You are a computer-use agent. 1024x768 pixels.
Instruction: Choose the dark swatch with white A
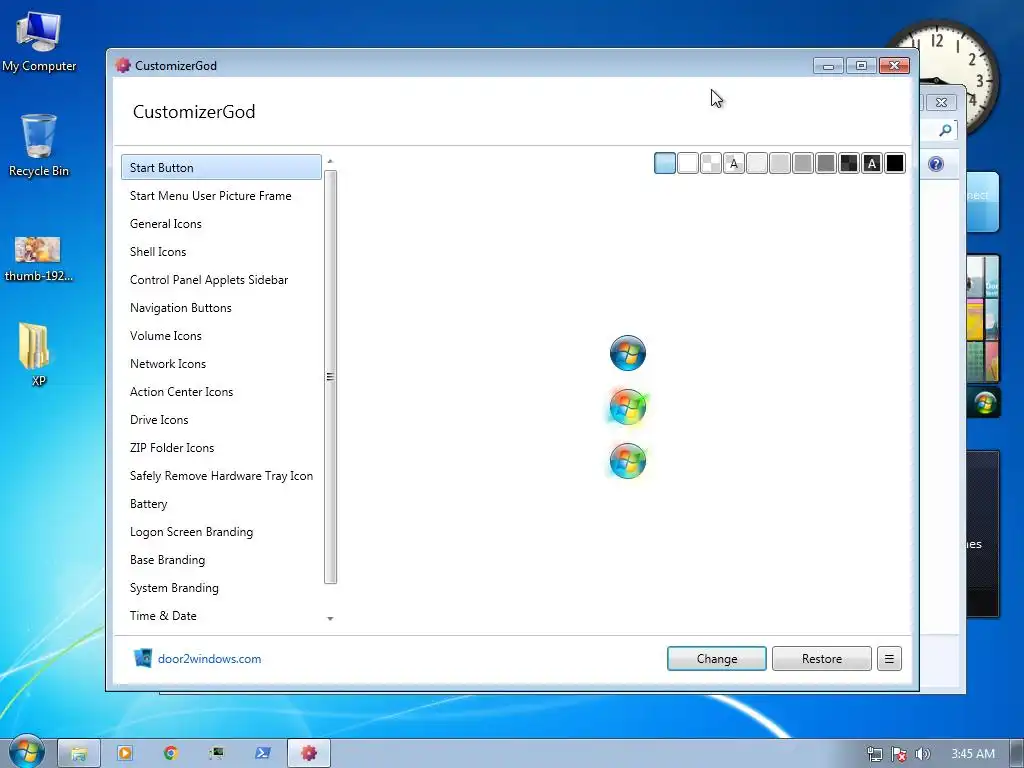[x=872, y=163]
